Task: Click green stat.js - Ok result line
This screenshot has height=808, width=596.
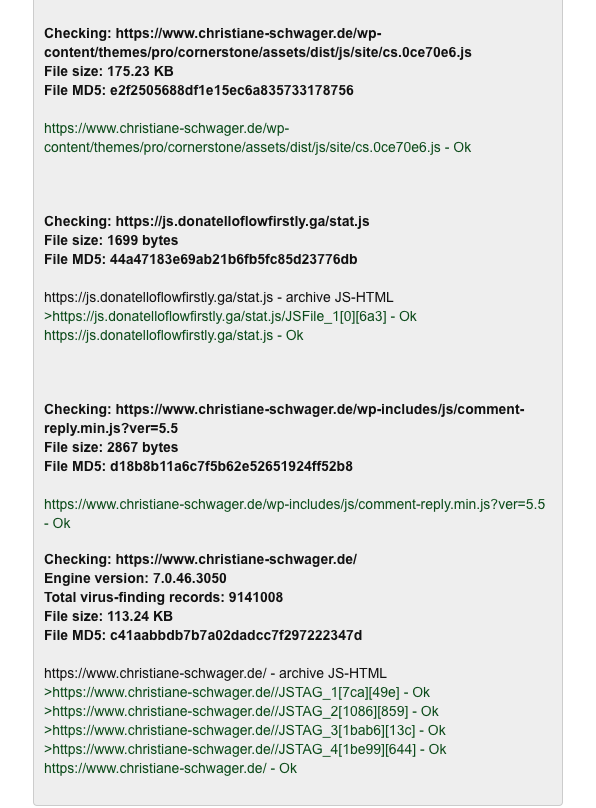Action: pyautogui.click(x=174, y=335)
